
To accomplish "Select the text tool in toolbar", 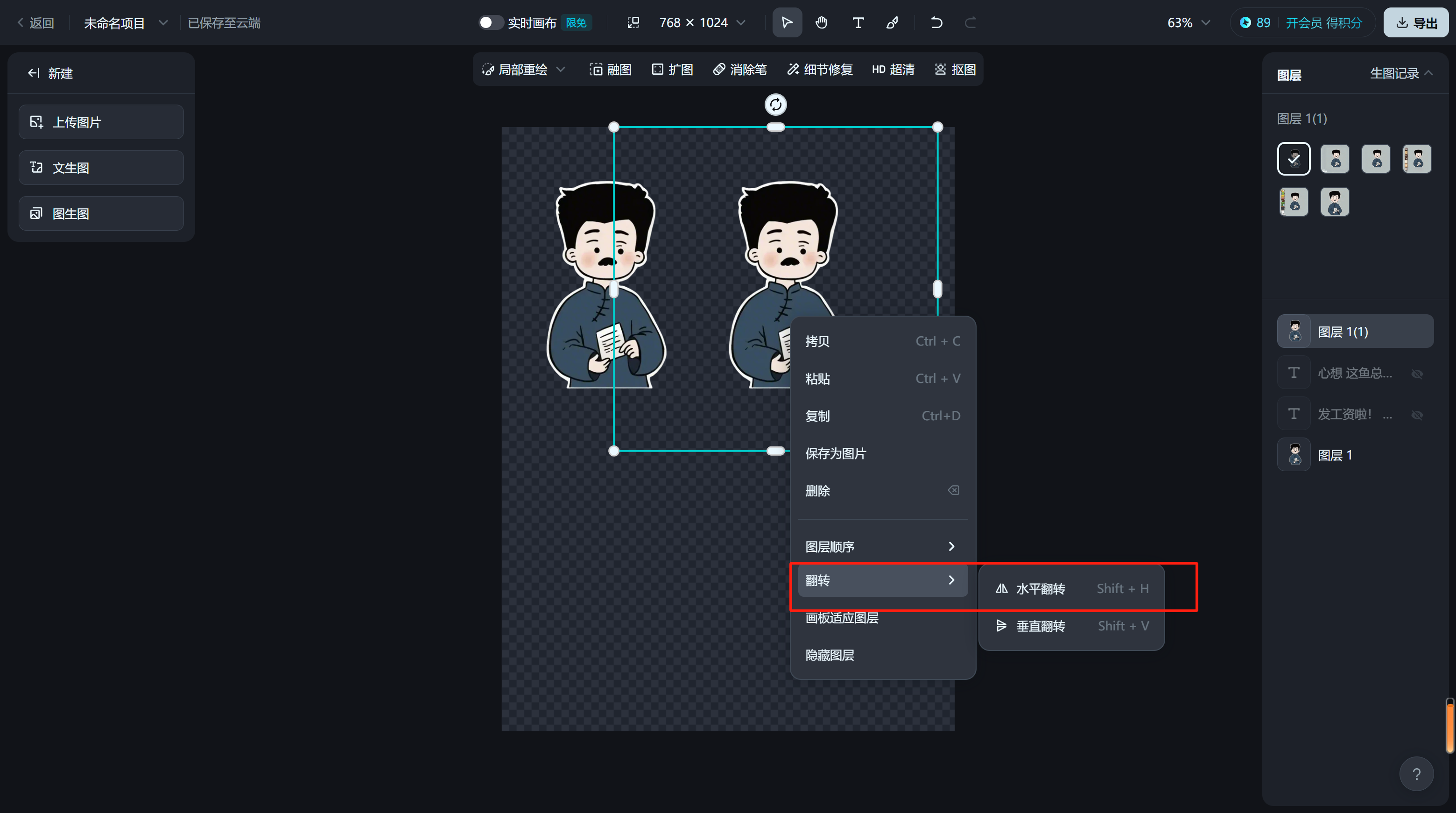I will point(858,22).
